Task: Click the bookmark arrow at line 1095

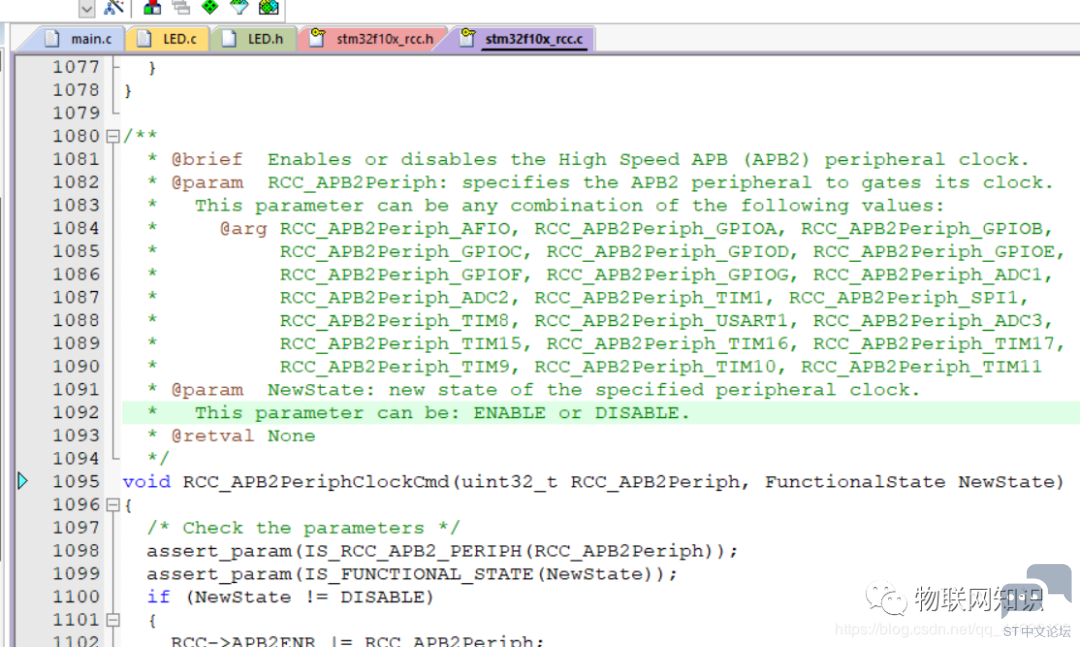Action: coord(23,482)
